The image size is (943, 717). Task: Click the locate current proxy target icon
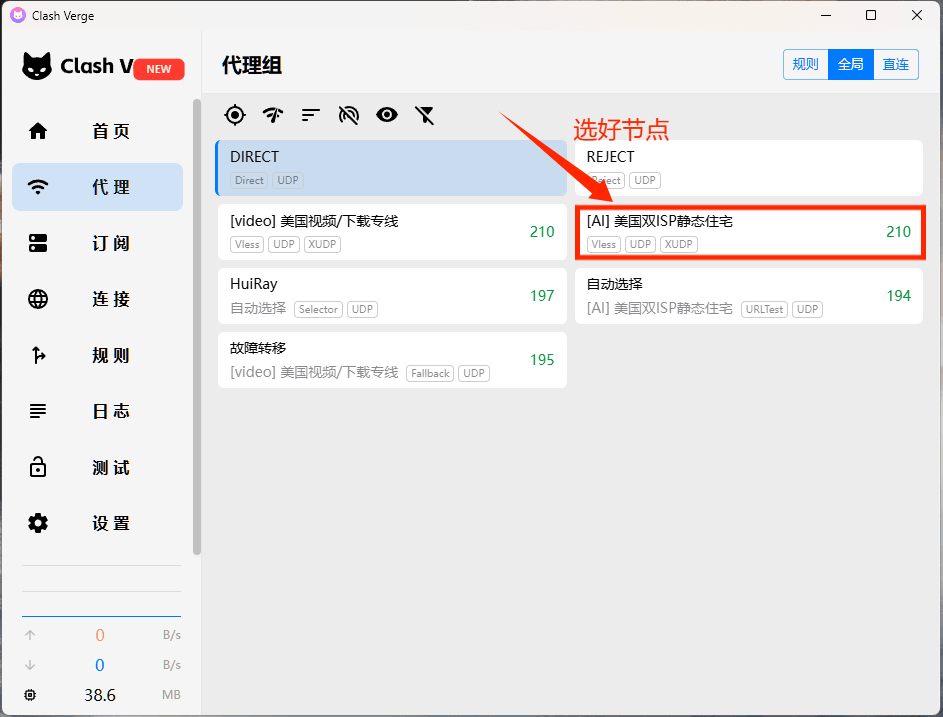(x=235, y=115)
